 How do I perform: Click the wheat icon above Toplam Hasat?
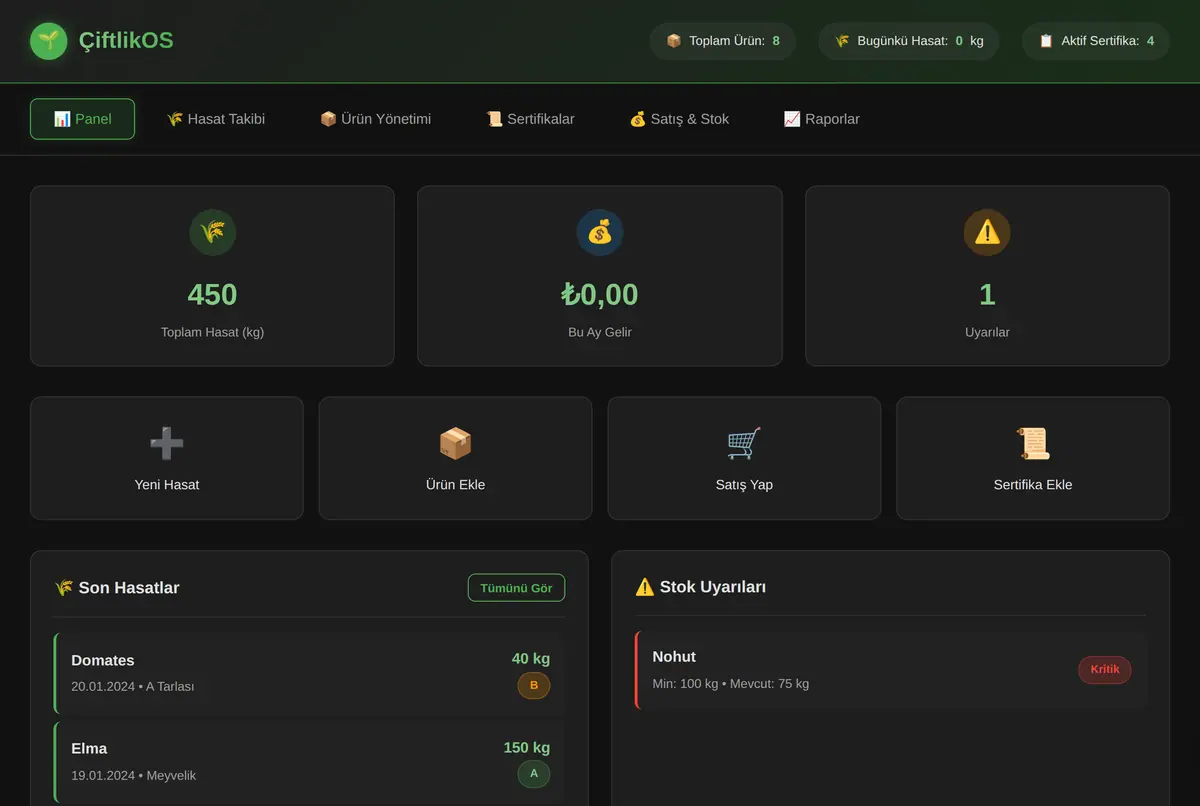[x=212, y=233]
